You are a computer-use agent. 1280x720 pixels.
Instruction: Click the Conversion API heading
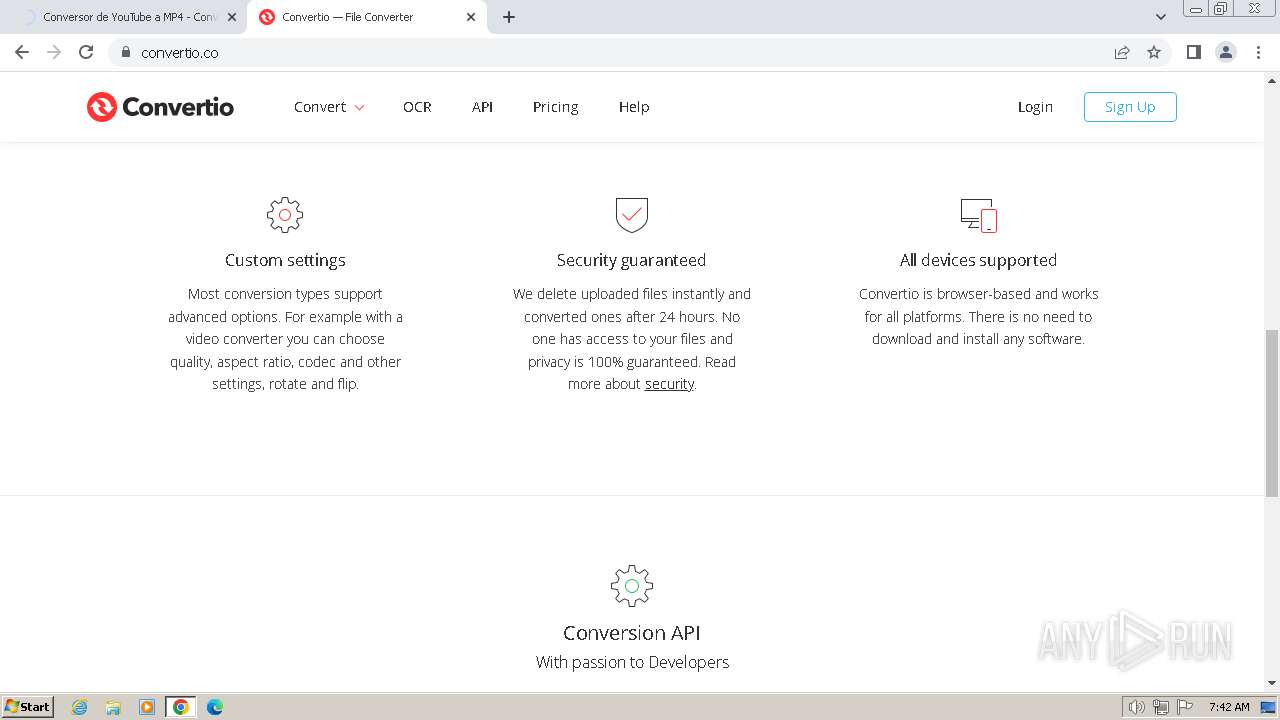pos(632,633)
